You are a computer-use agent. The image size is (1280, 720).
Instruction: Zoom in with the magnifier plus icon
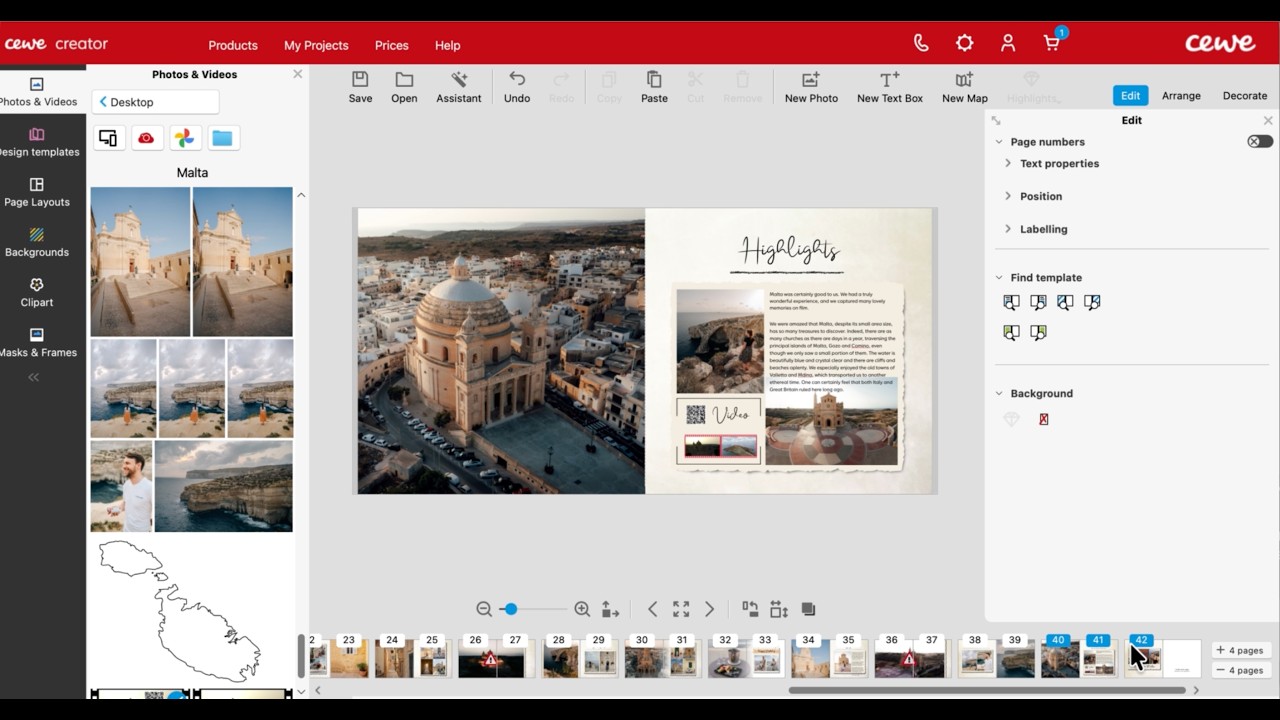(582, 609)
